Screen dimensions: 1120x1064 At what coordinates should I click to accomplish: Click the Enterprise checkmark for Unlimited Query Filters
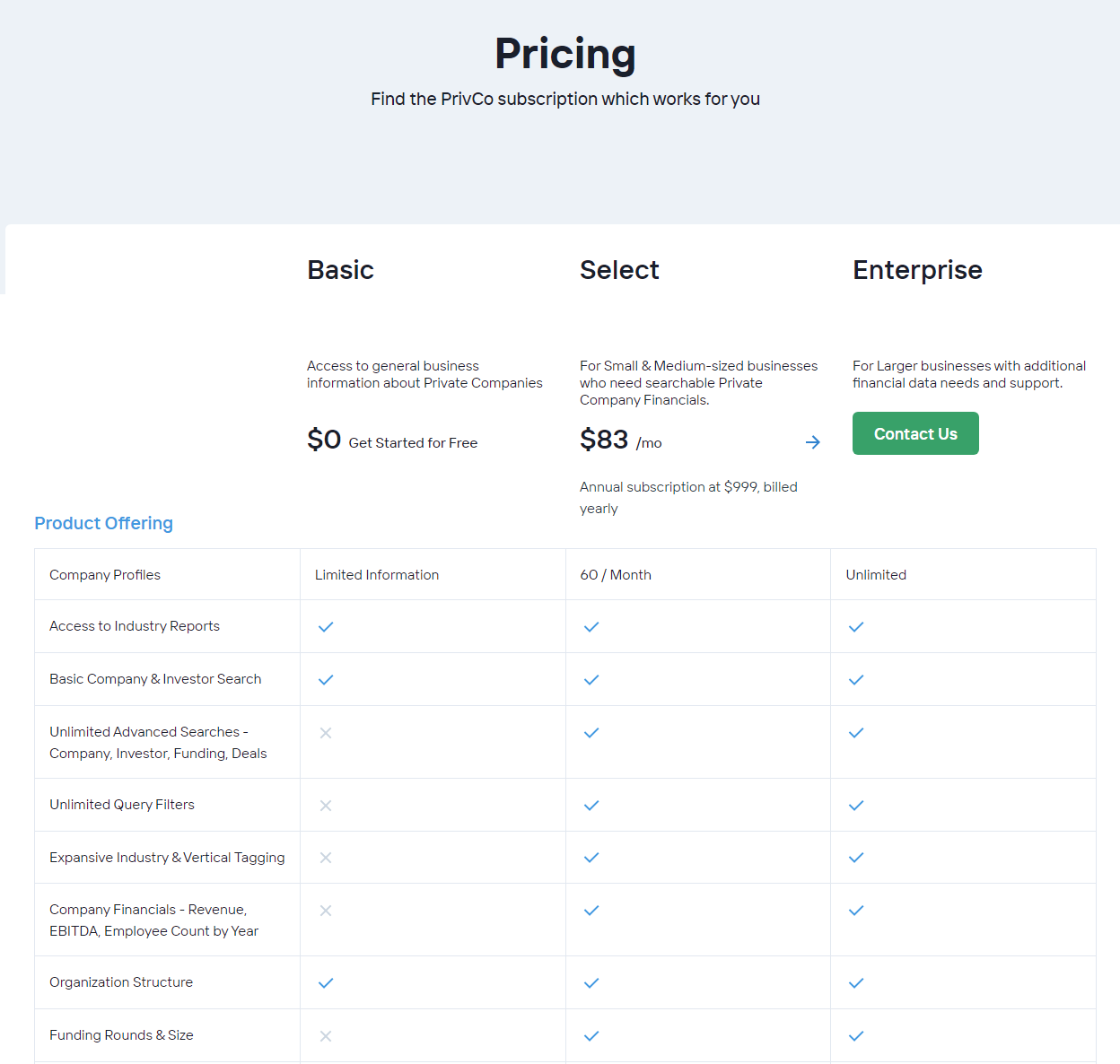coord(856,806)
